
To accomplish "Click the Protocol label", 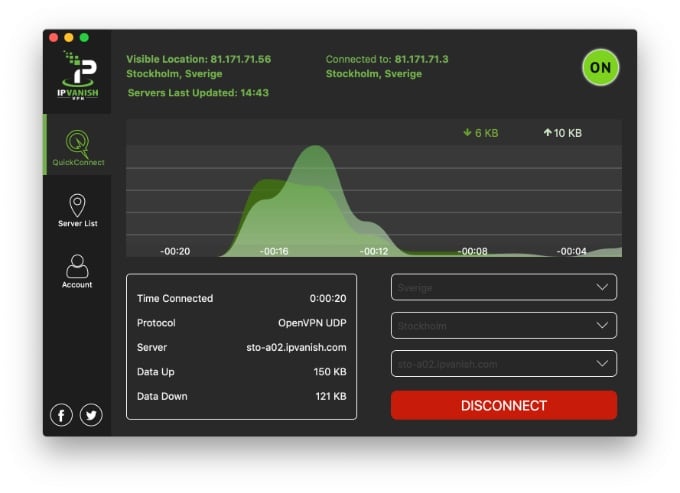I will coord(156,323).
